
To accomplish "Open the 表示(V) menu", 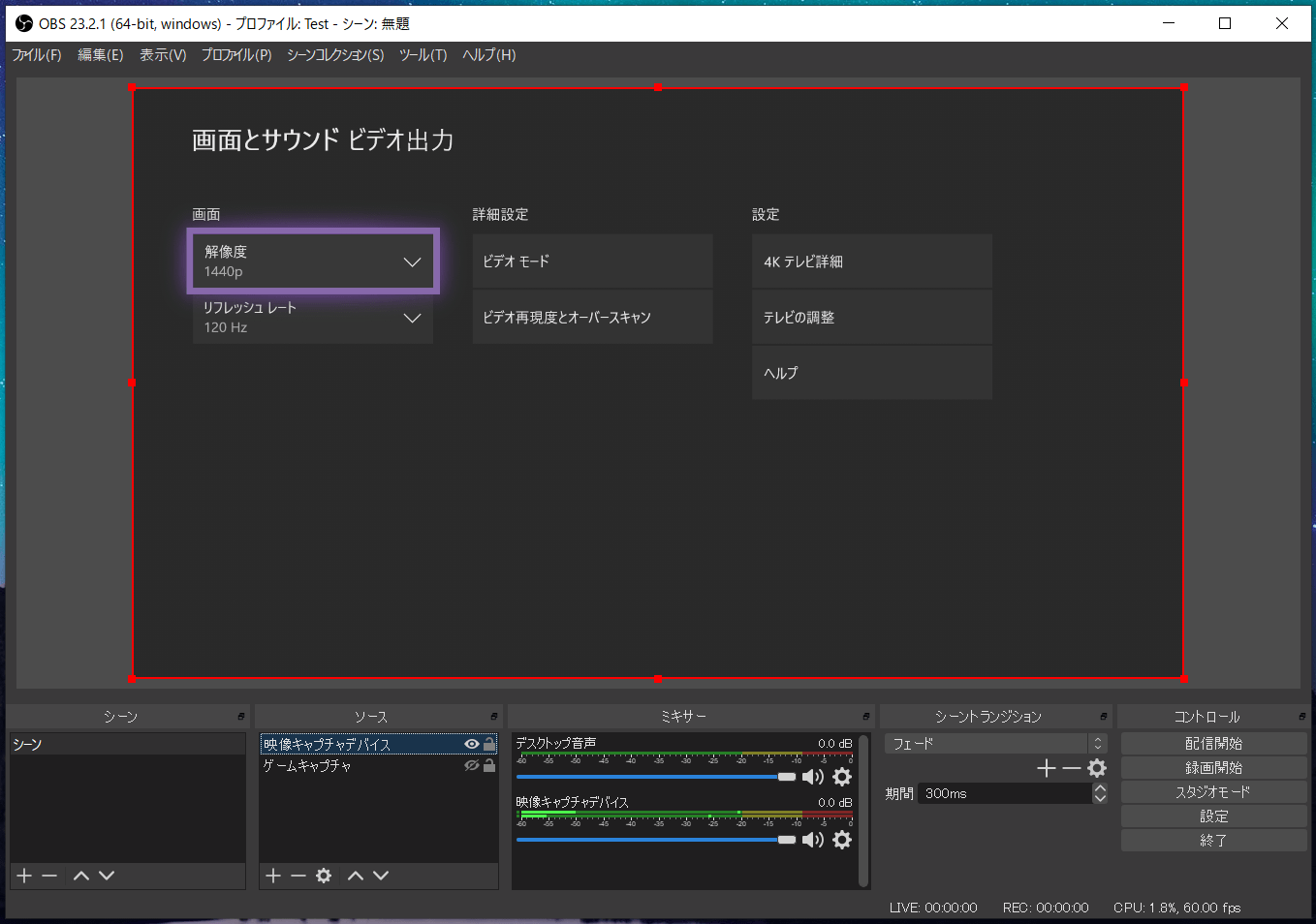I will pyautogui.click(x=163, y=55).
